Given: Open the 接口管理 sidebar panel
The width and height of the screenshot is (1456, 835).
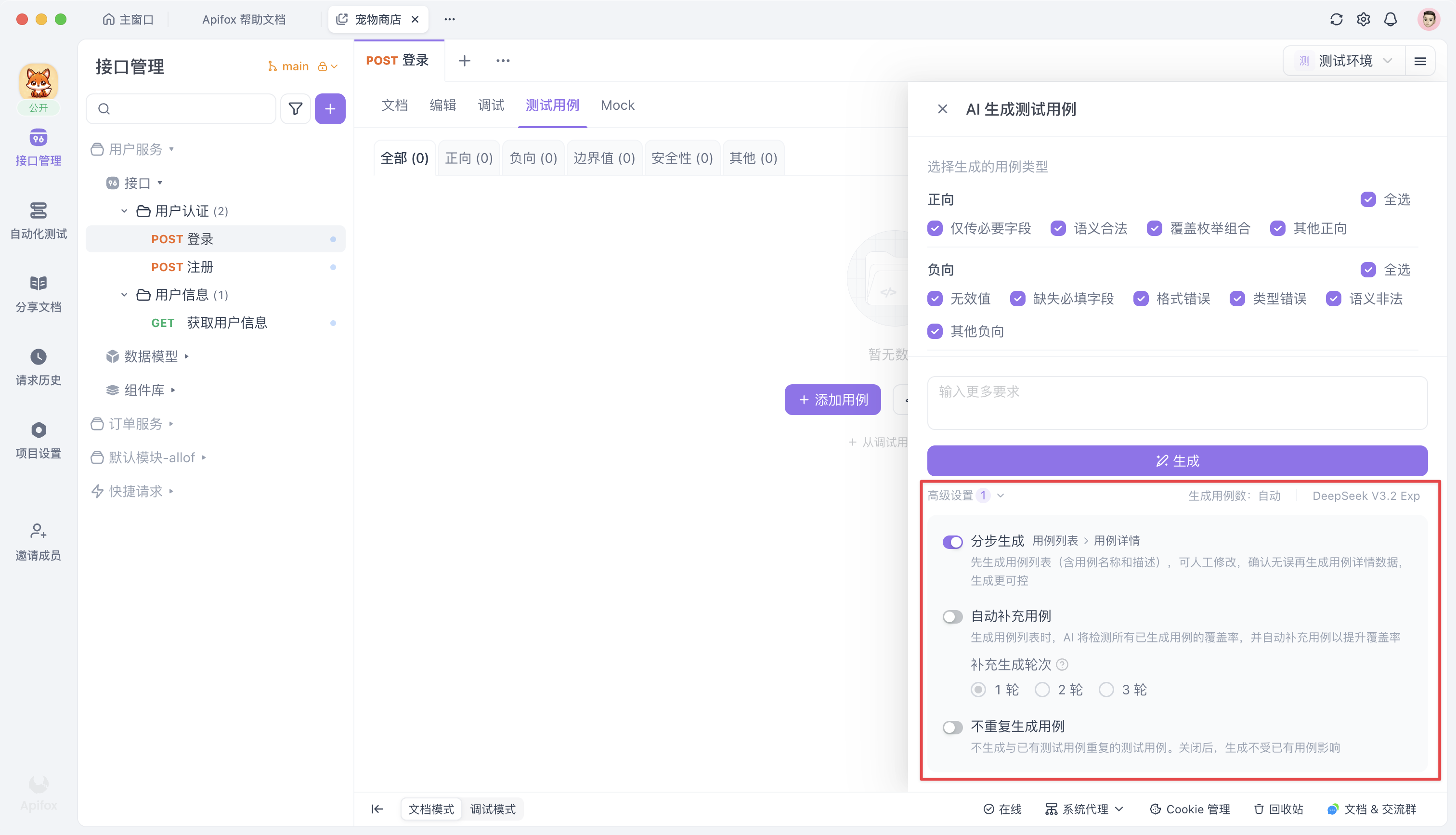Looking at the screenshot, I should [x=38, y=148].
